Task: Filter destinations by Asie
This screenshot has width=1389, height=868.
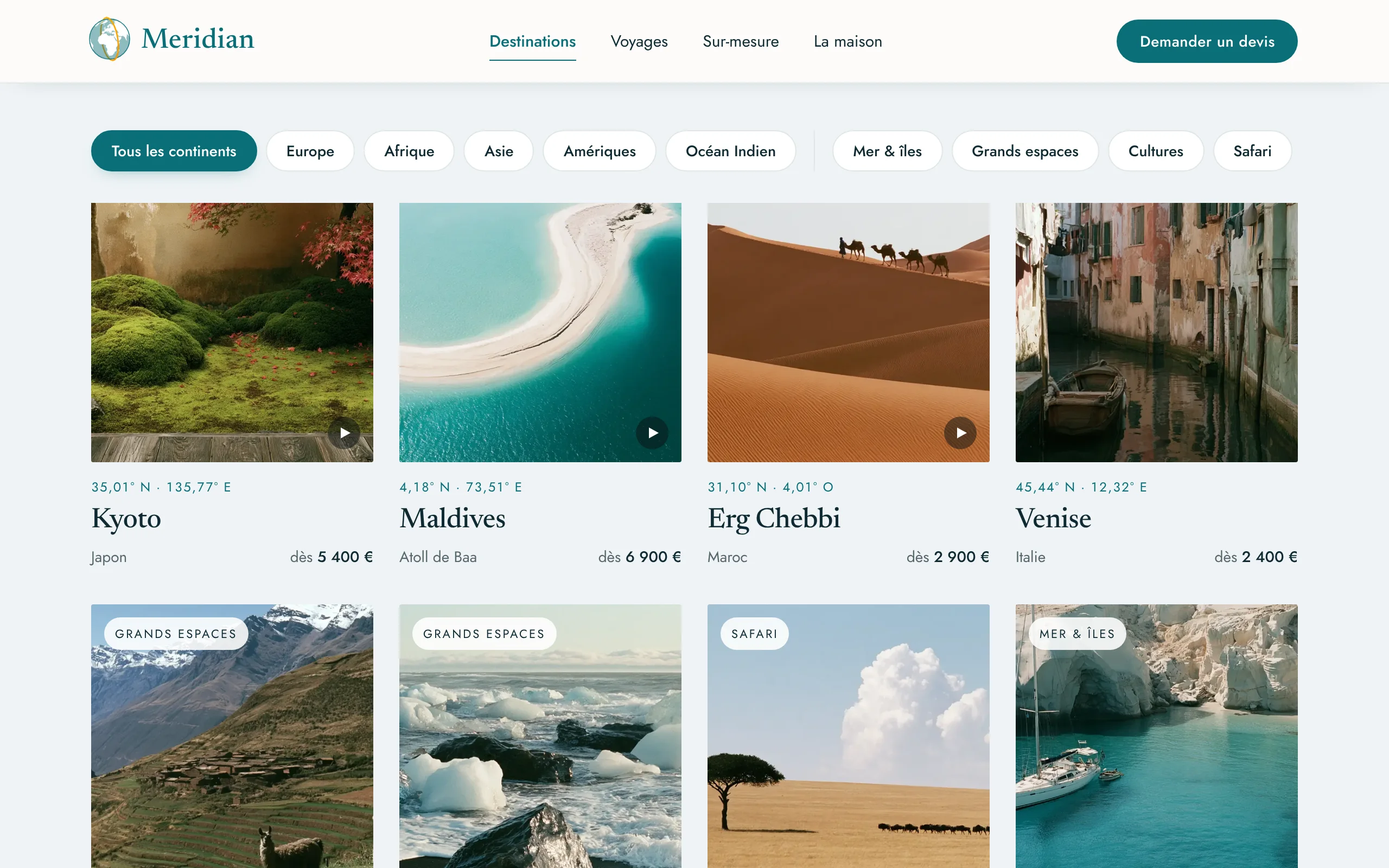Action: [x=499, y=151]
